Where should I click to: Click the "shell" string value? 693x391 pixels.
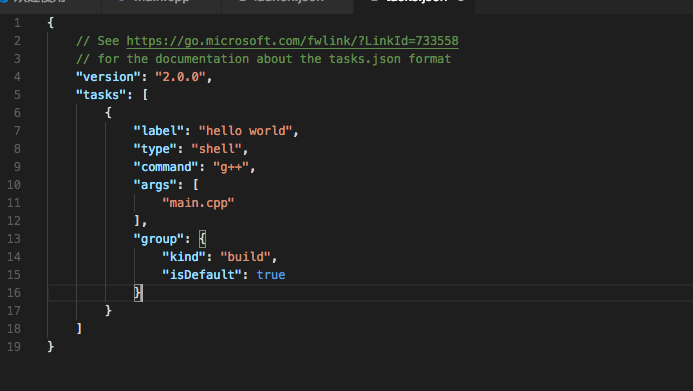(217, 149)
